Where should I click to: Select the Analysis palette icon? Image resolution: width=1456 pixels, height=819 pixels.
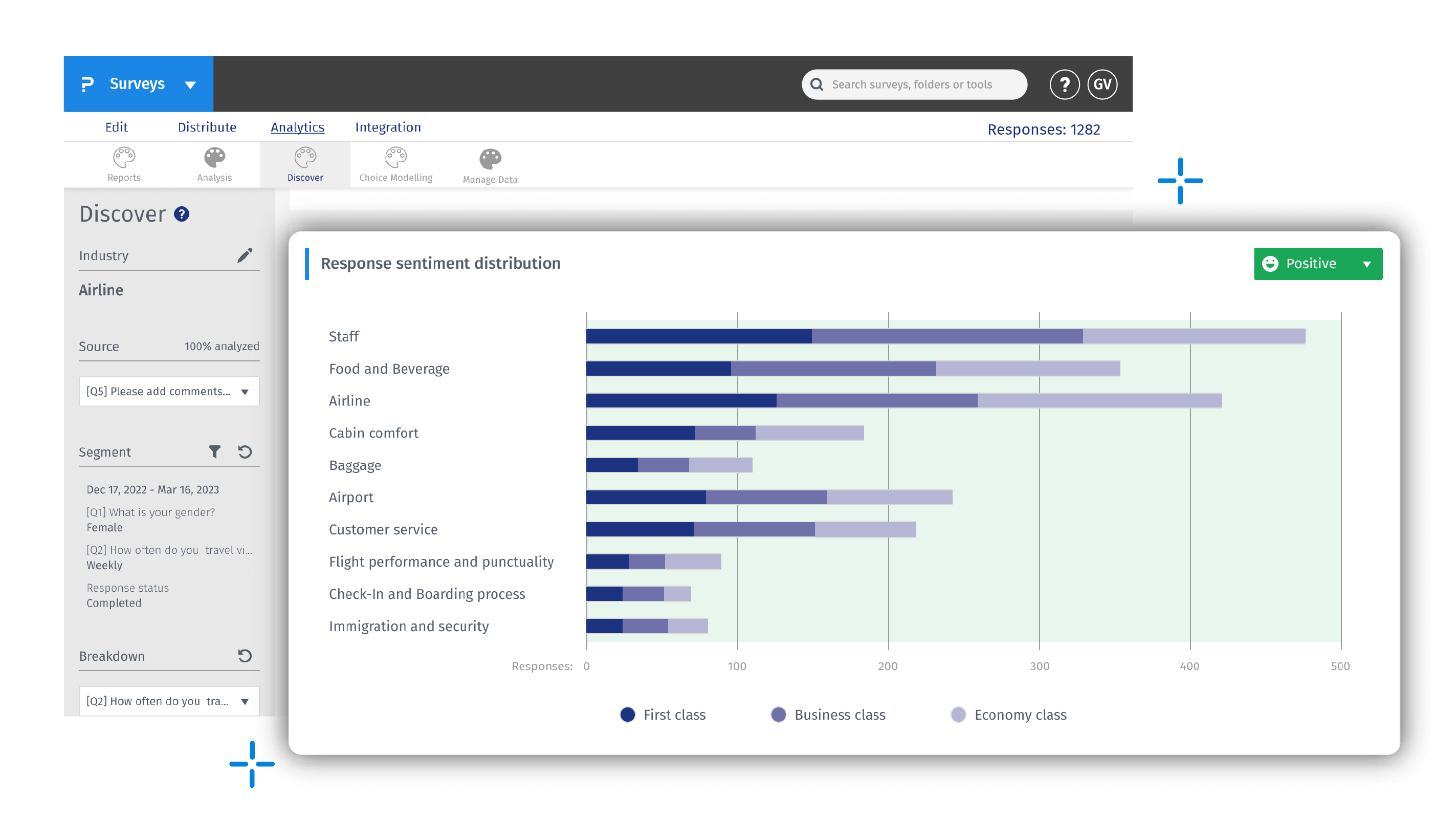(214, 157)
